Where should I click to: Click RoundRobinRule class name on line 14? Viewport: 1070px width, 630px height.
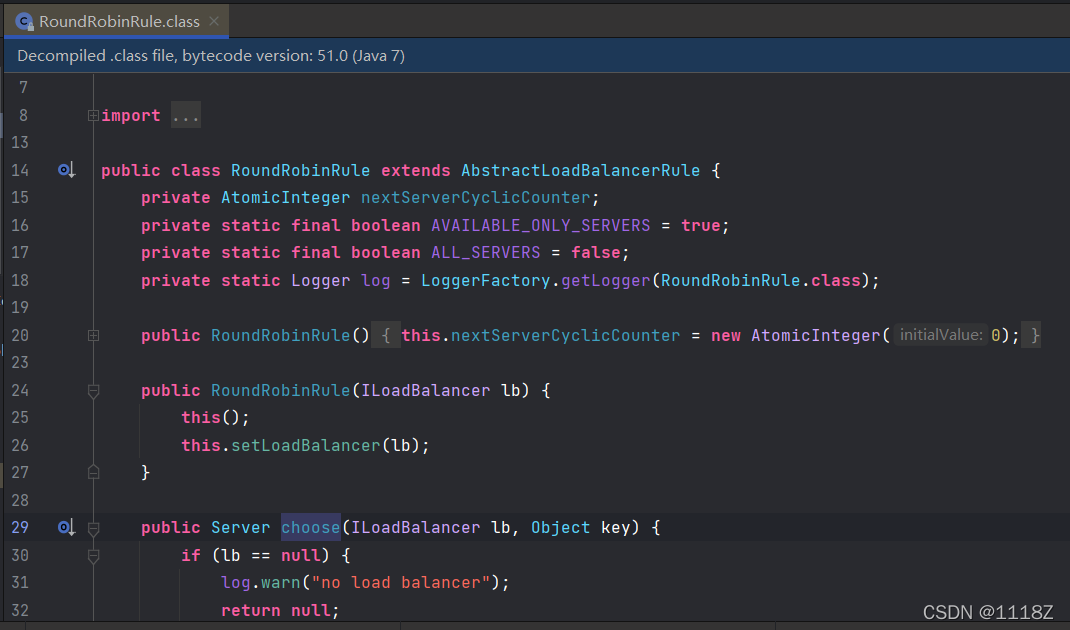click(300, 171)
